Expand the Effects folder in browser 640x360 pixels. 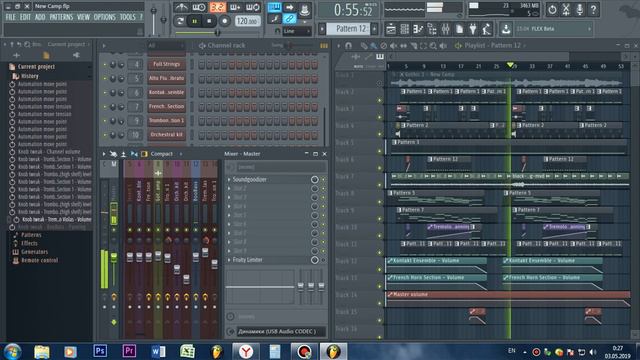tap(29, 243)
